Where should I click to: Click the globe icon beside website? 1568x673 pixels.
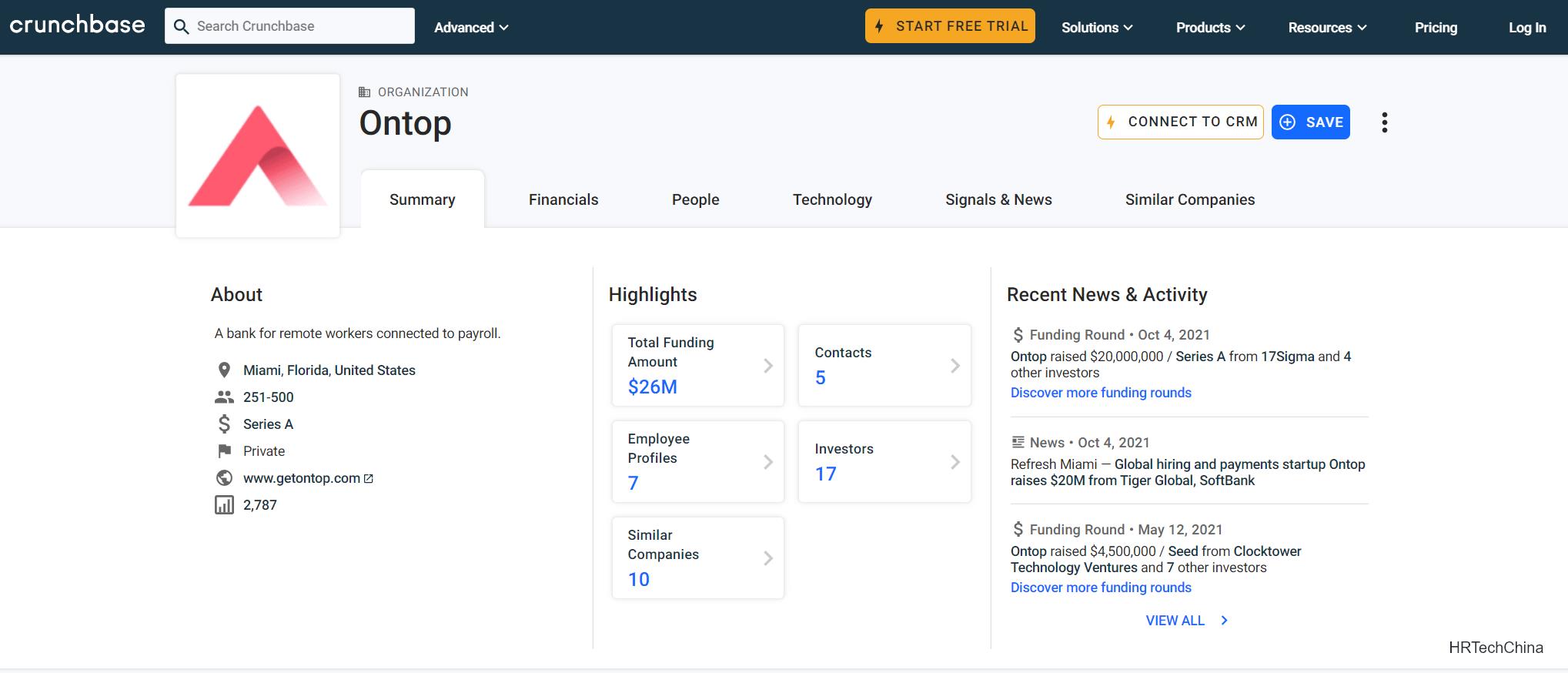224,478
